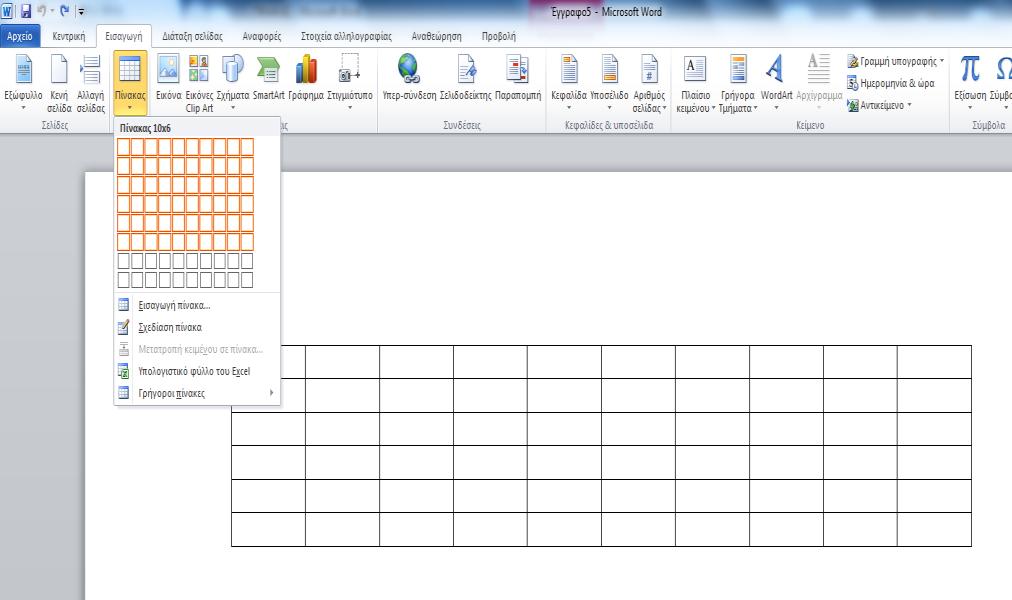Image resolution: width=1012 pixels, height=600 pixels.
Task: Open the Σχήματα shapes gallery
Action: pyautogui.click(x=232, y=83)
